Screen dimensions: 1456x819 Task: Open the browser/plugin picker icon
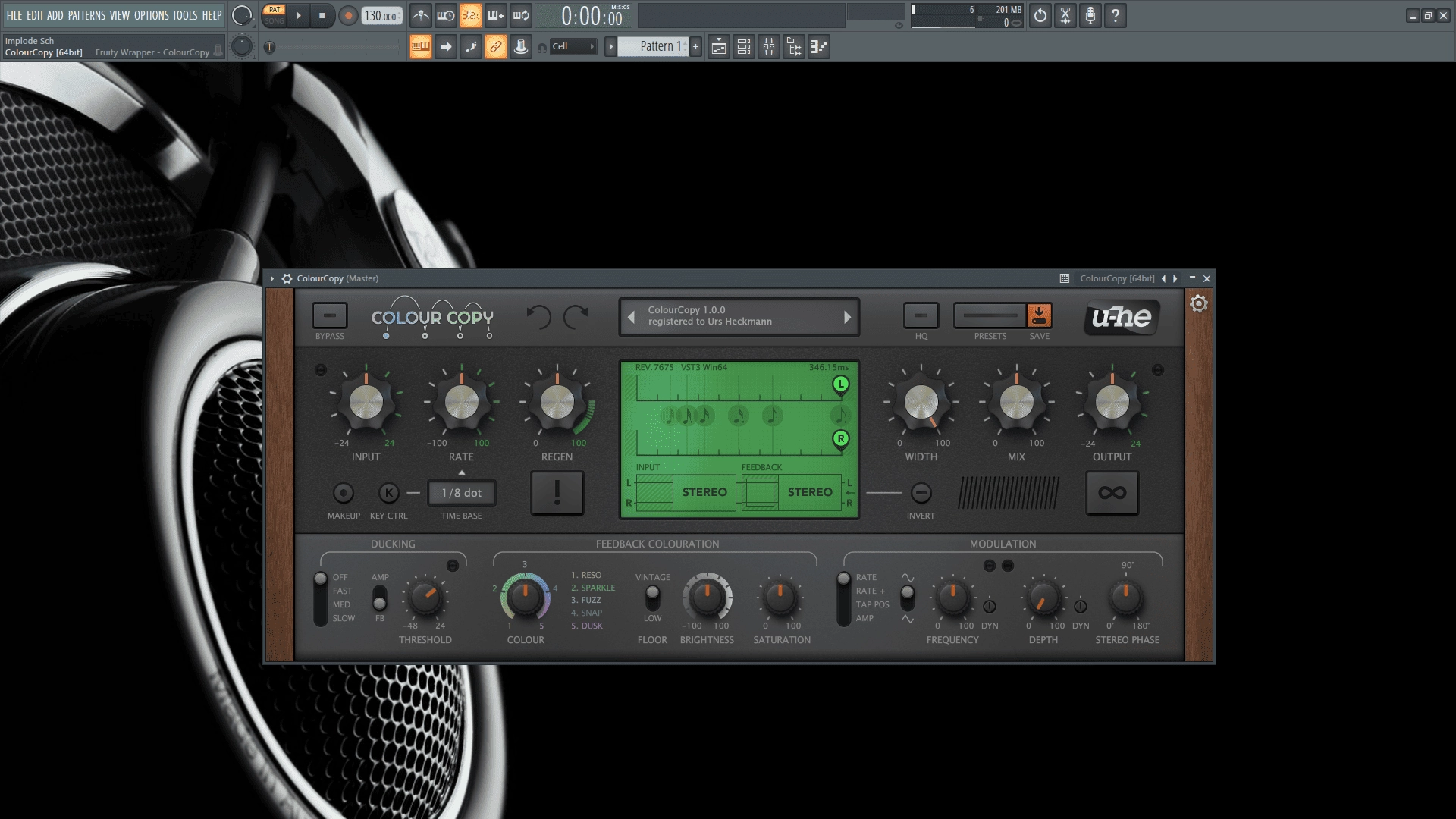tap(794, 47)
